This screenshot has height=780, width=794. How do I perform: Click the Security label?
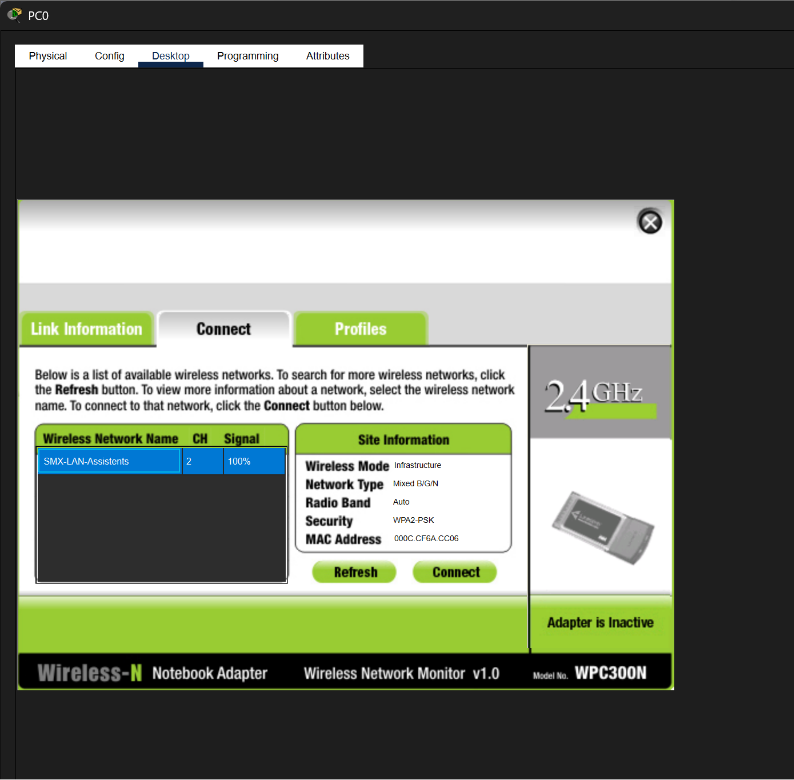[329, 521]
